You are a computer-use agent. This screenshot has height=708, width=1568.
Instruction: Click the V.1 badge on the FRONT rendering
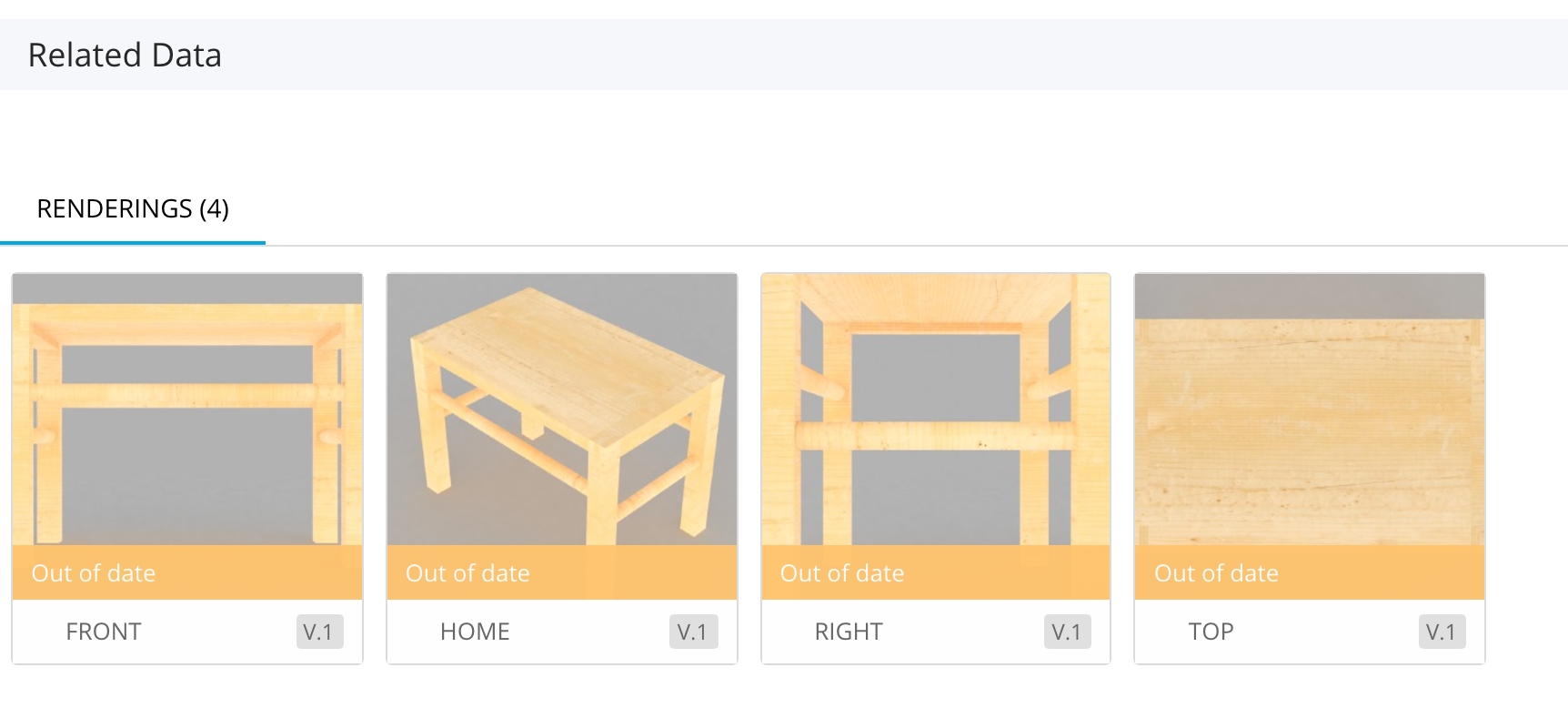(x=319, y=631)
